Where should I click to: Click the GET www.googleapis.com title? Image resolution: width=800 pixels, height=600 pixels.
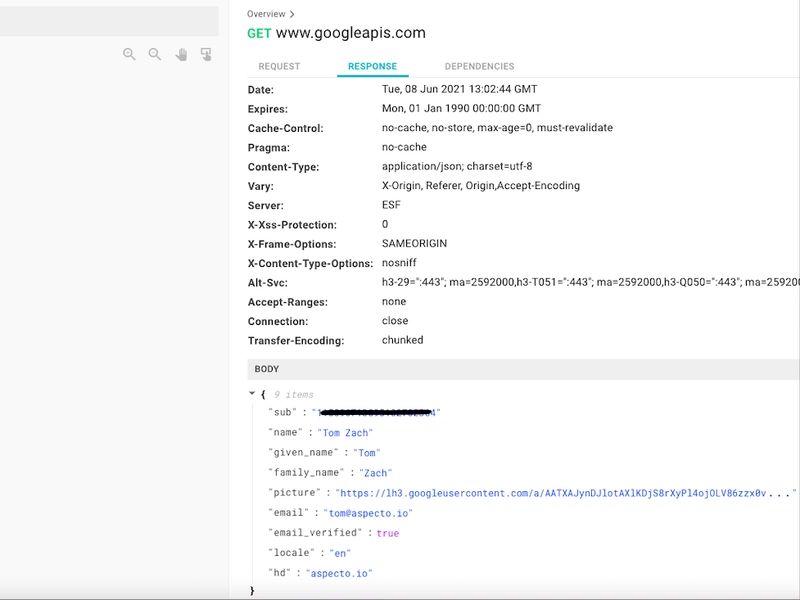point(336,33)
